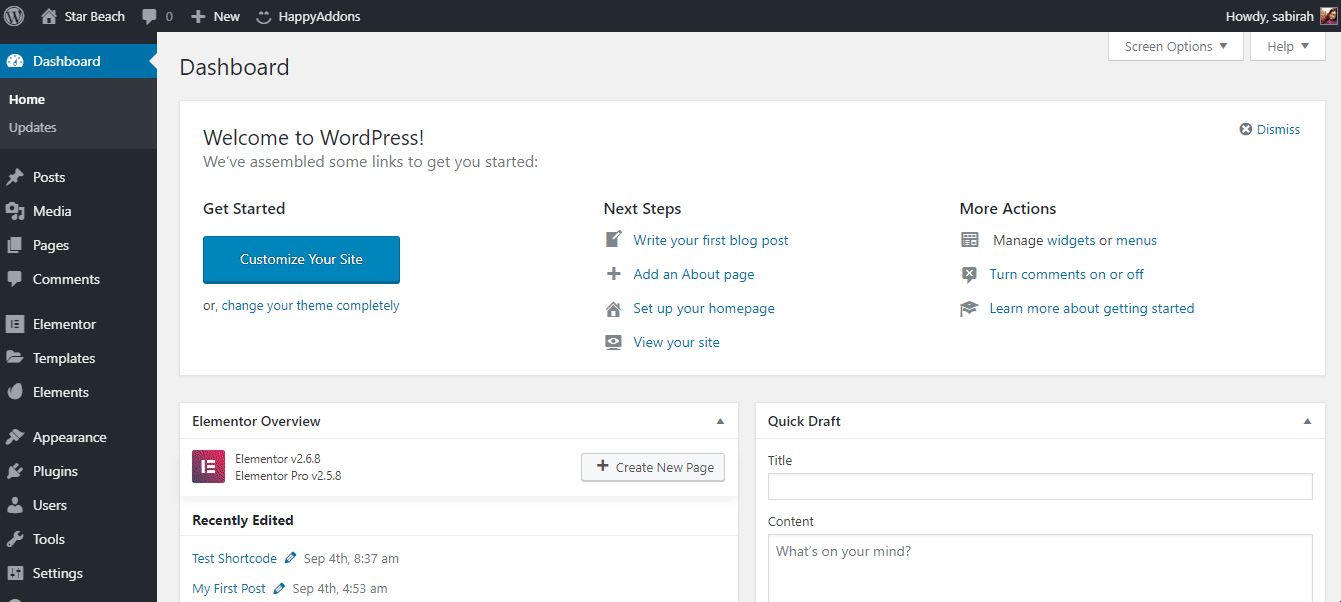The width and height of the screenshot is (1341, 602).
Task: Click the Customize Your Site button
Action: tap(301, 260)
